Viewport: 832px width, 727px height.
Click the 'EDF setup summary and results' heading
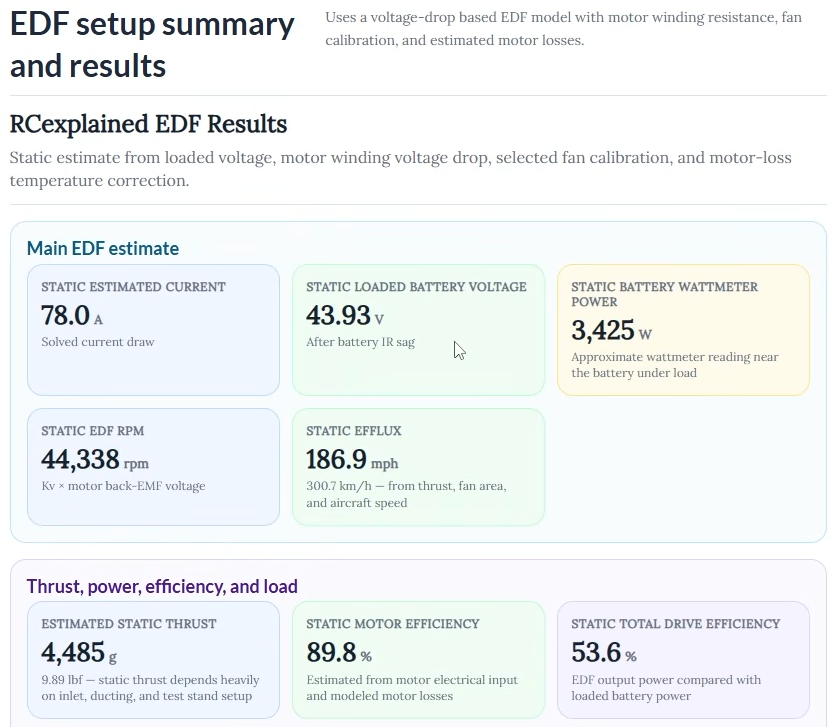point(152,45)
